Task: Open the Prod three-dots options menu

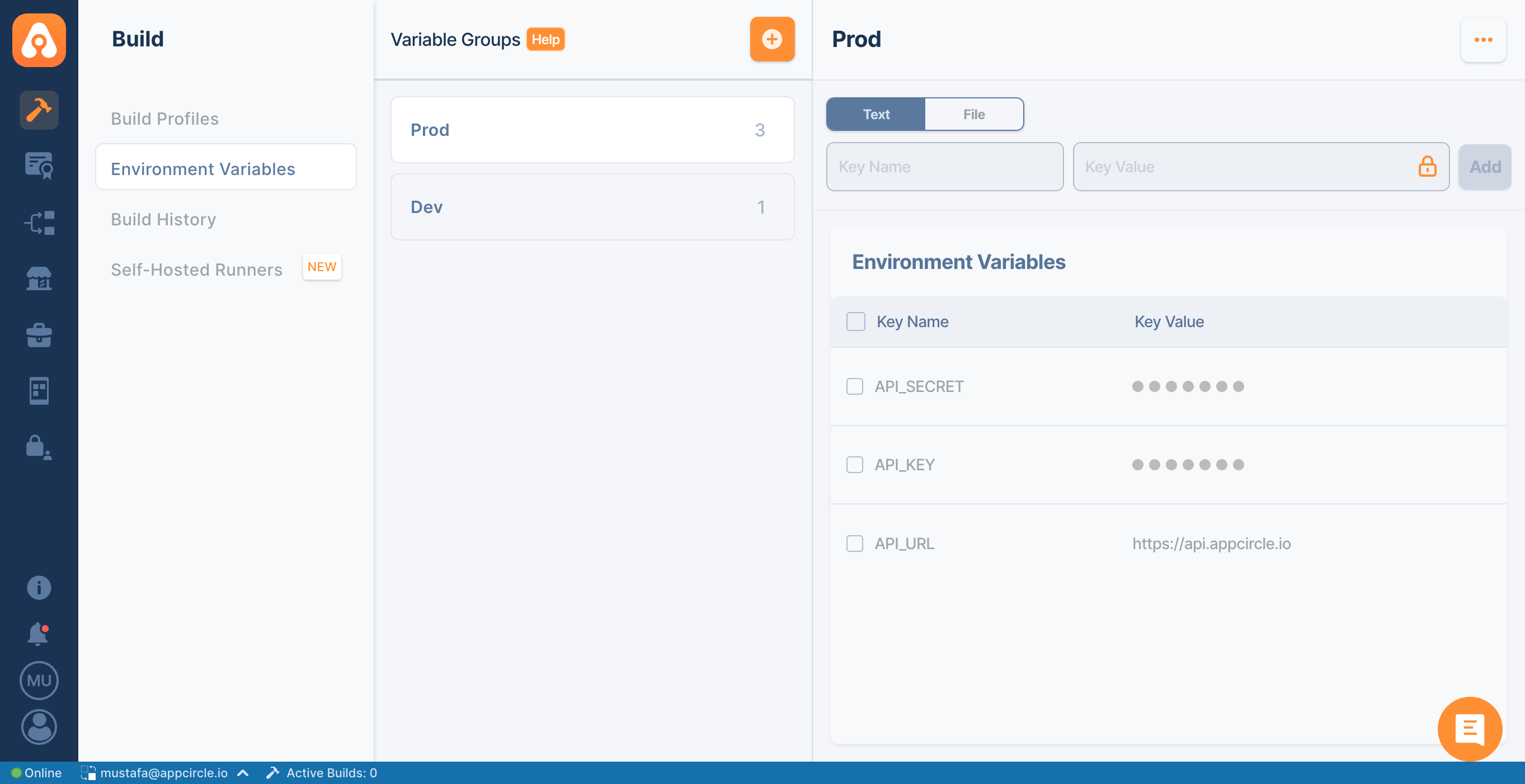Action: 1483,40
